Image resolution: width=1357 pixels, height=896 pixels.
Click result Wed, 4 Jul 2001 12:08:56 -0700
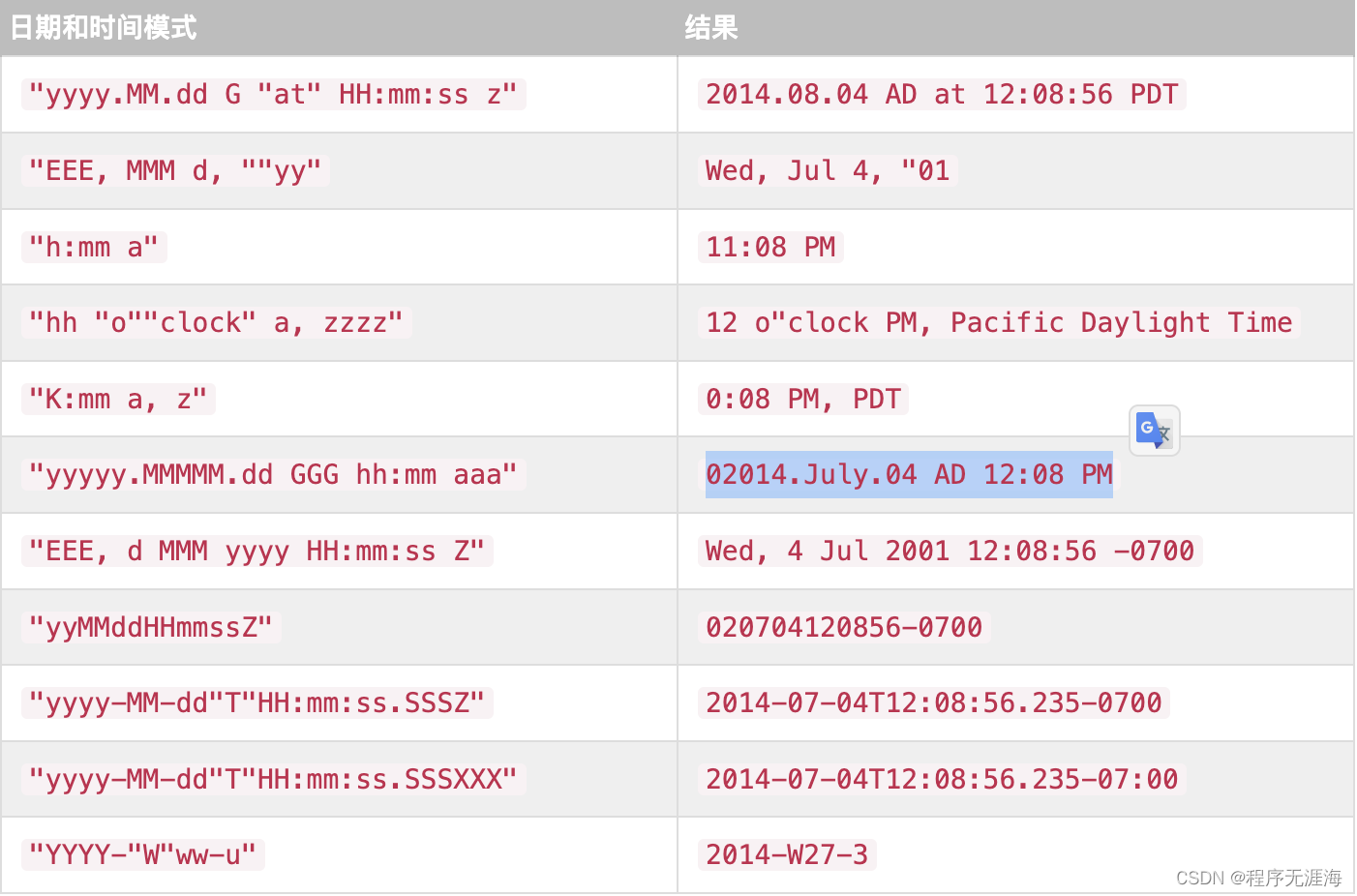[x=950, y=551]
